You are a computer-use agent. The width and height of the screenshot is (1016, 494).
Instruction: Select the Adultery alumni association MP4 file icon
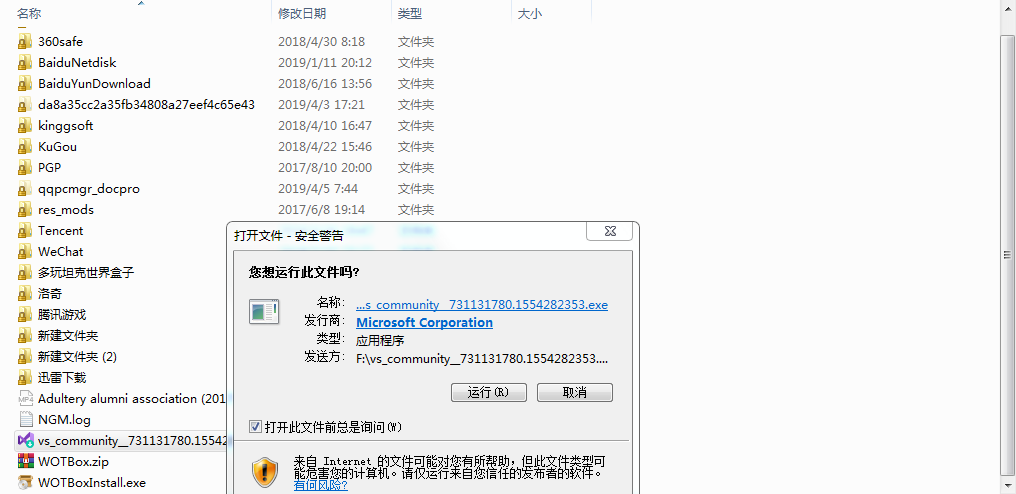pyautogui.click(x=25, y=399)
